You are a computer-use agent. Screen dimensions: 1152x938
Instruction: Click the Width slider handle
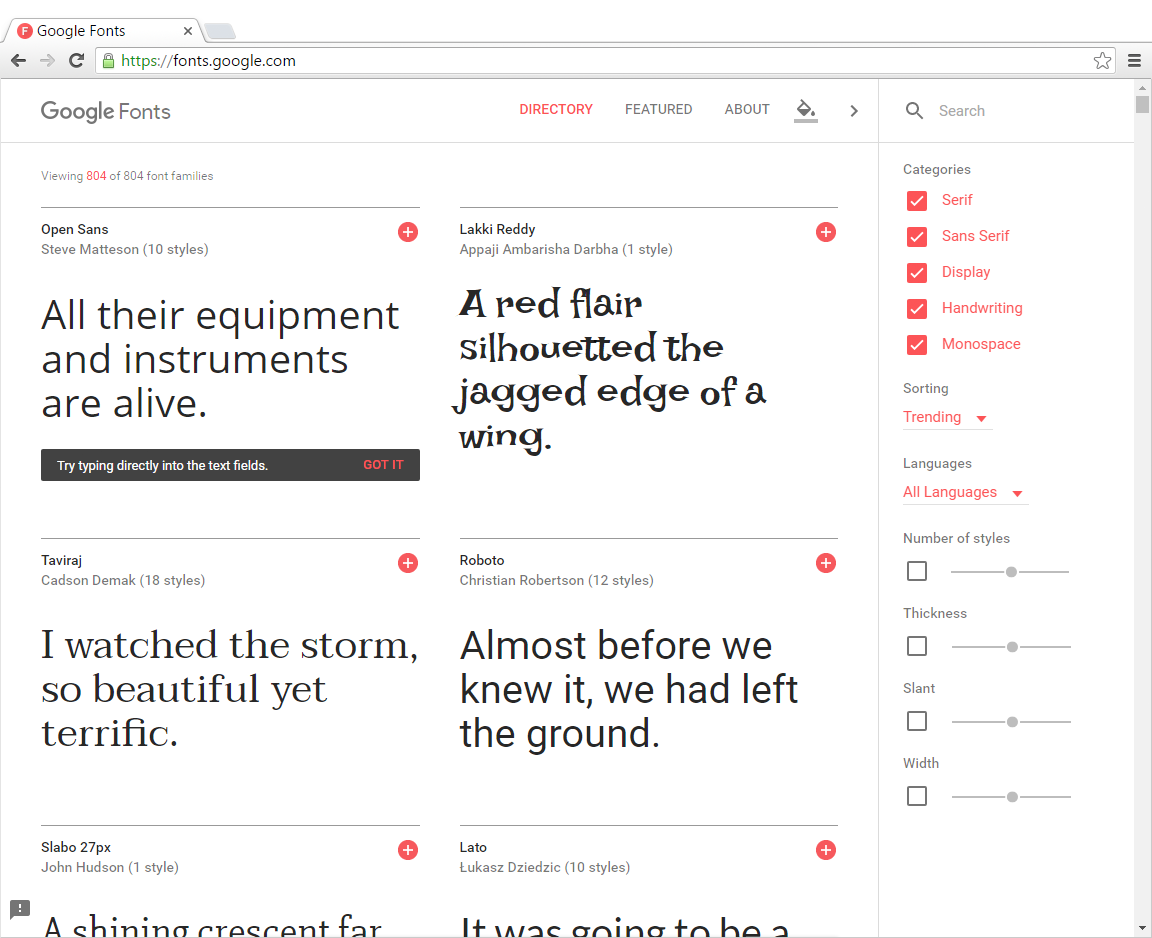coord(1012,797)
